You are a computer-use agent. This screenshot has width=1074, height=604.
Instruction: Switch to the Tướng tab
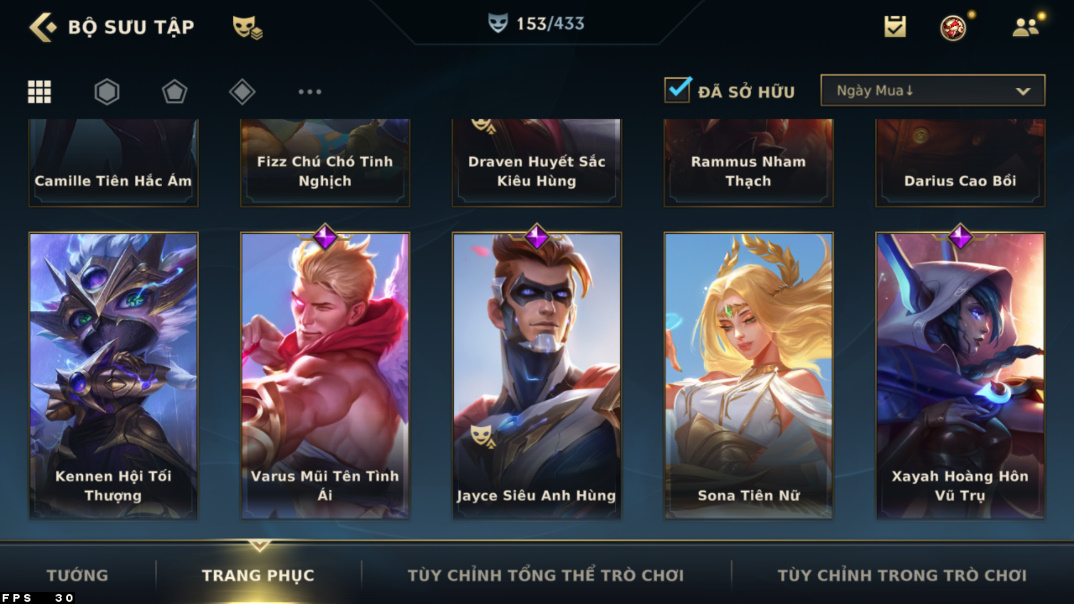[77, 575]
